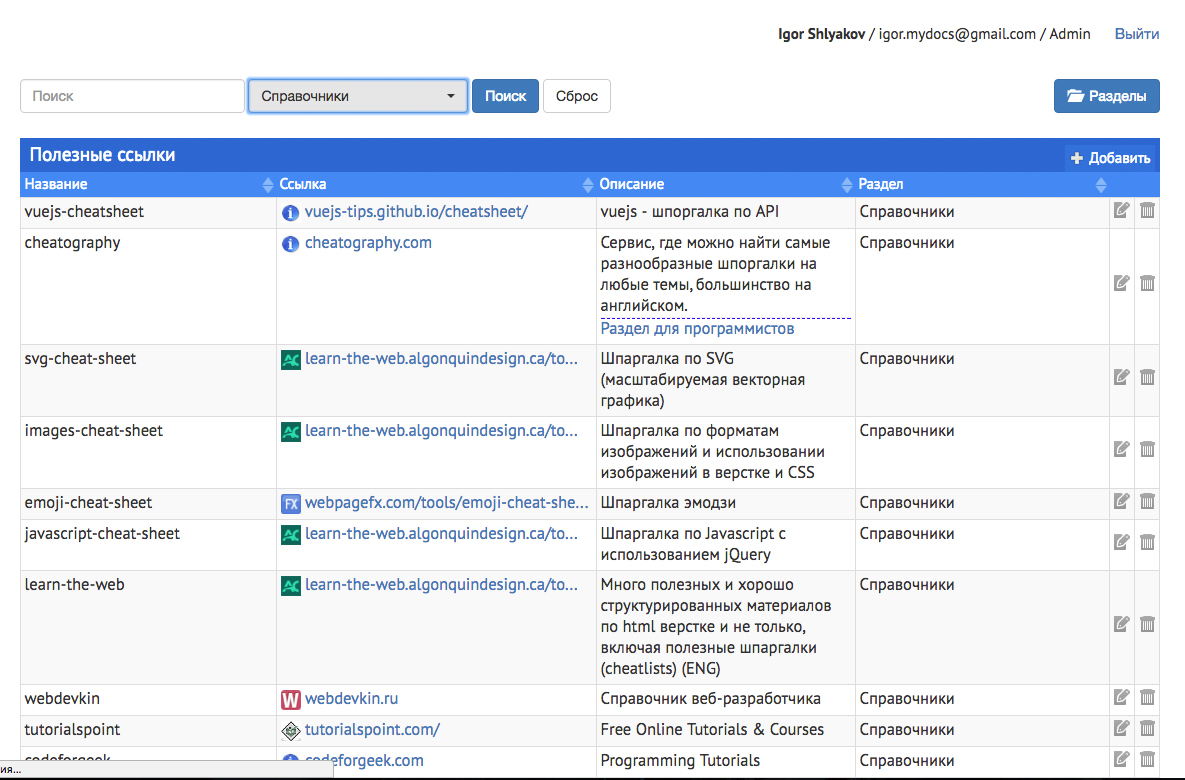The height and width of the screenshot is (780, 1185).
Task: Delete the images-cheat-sheet entry
Action: click(x=1147, y=449)
